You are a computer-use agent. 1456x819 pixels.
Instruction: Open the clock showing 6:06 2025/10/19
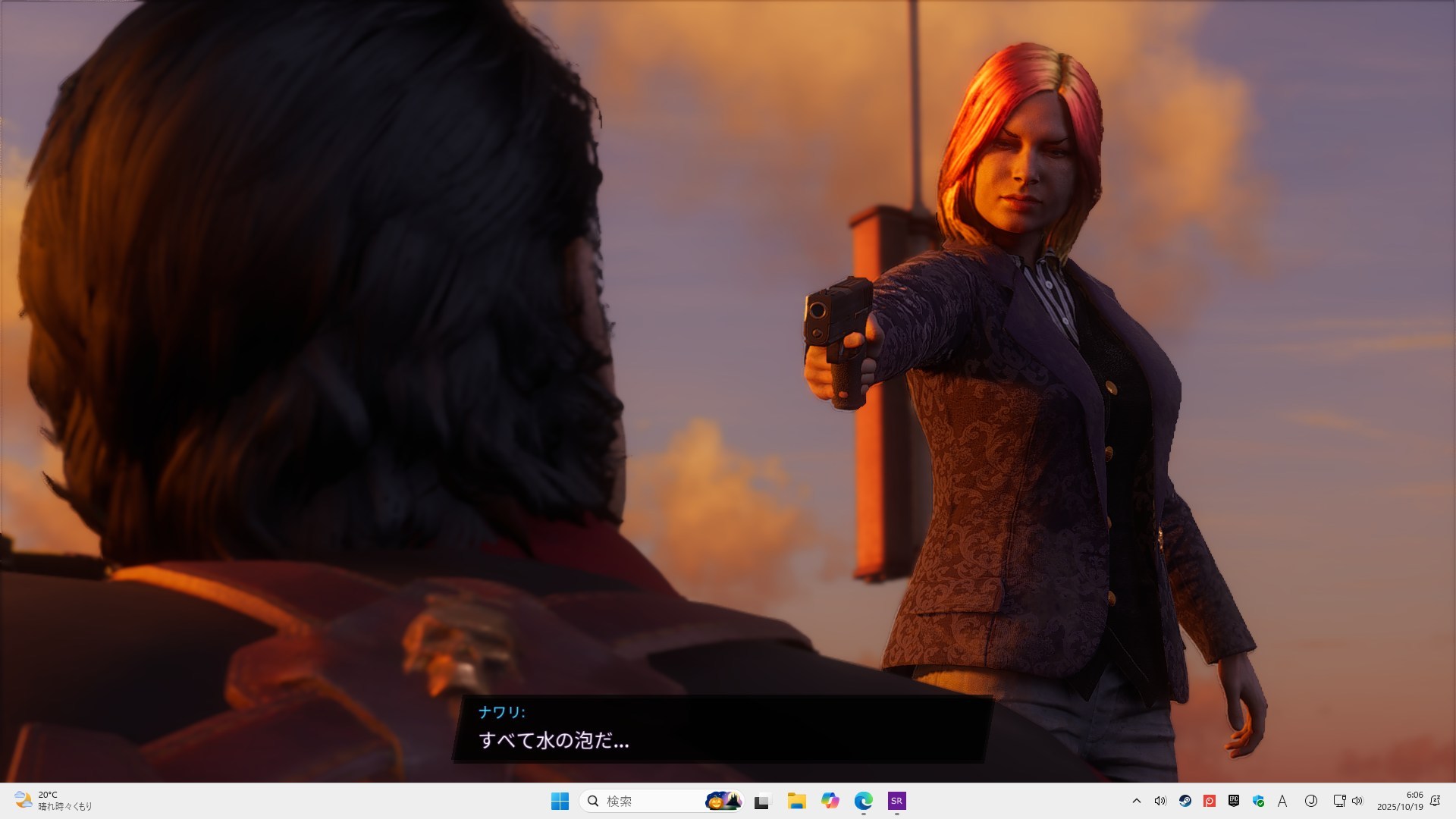pyautogui.click(x=1400, y=801)
